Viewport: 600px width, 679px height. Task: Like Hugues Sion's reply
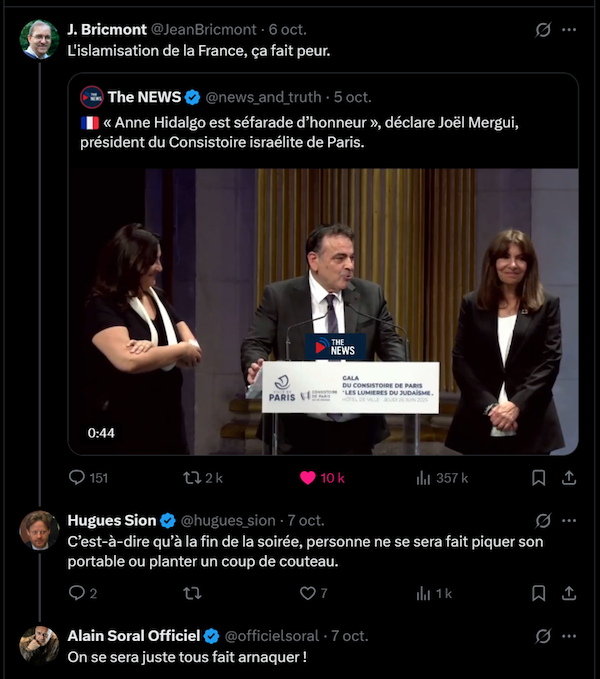click(x=308, y=593)
